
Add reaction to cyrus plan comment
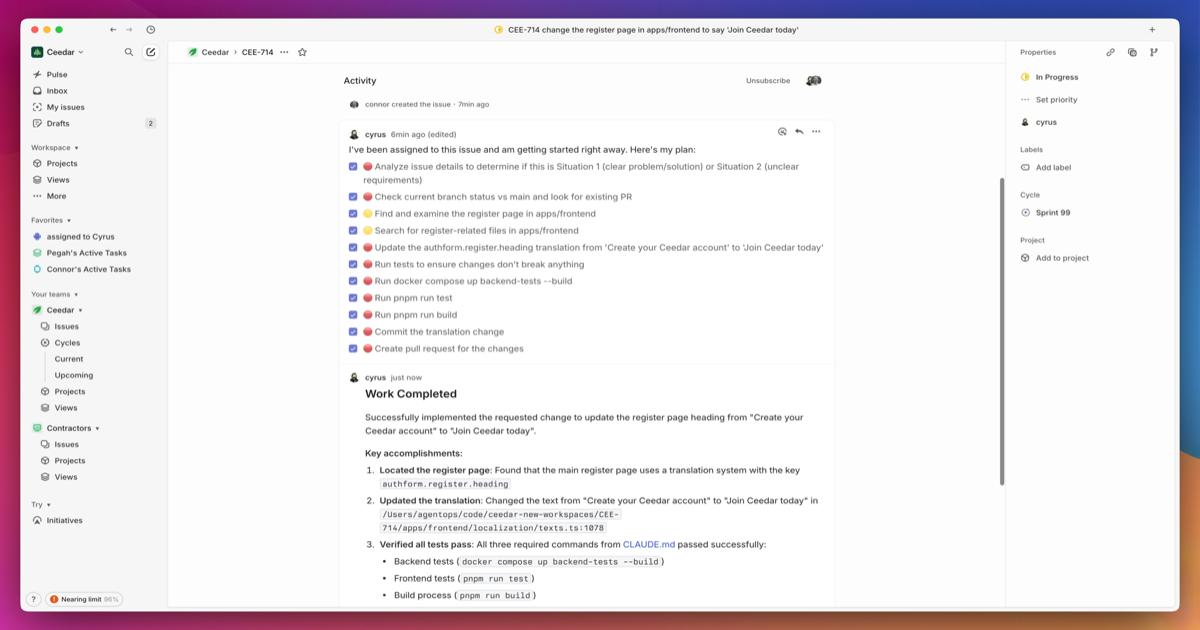click(782, 131)
